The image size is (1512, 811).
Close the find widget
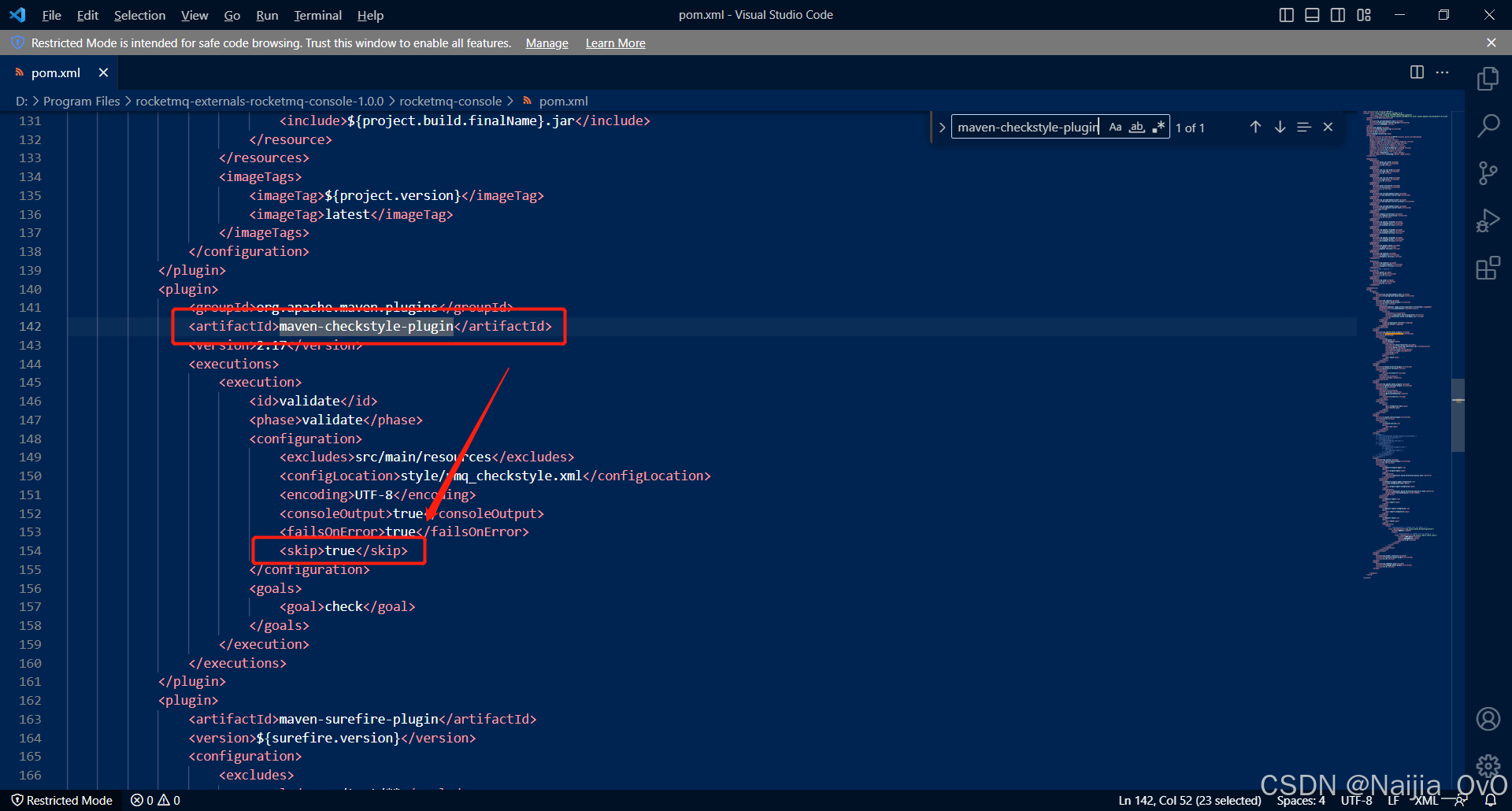(x=1328, y=127)
